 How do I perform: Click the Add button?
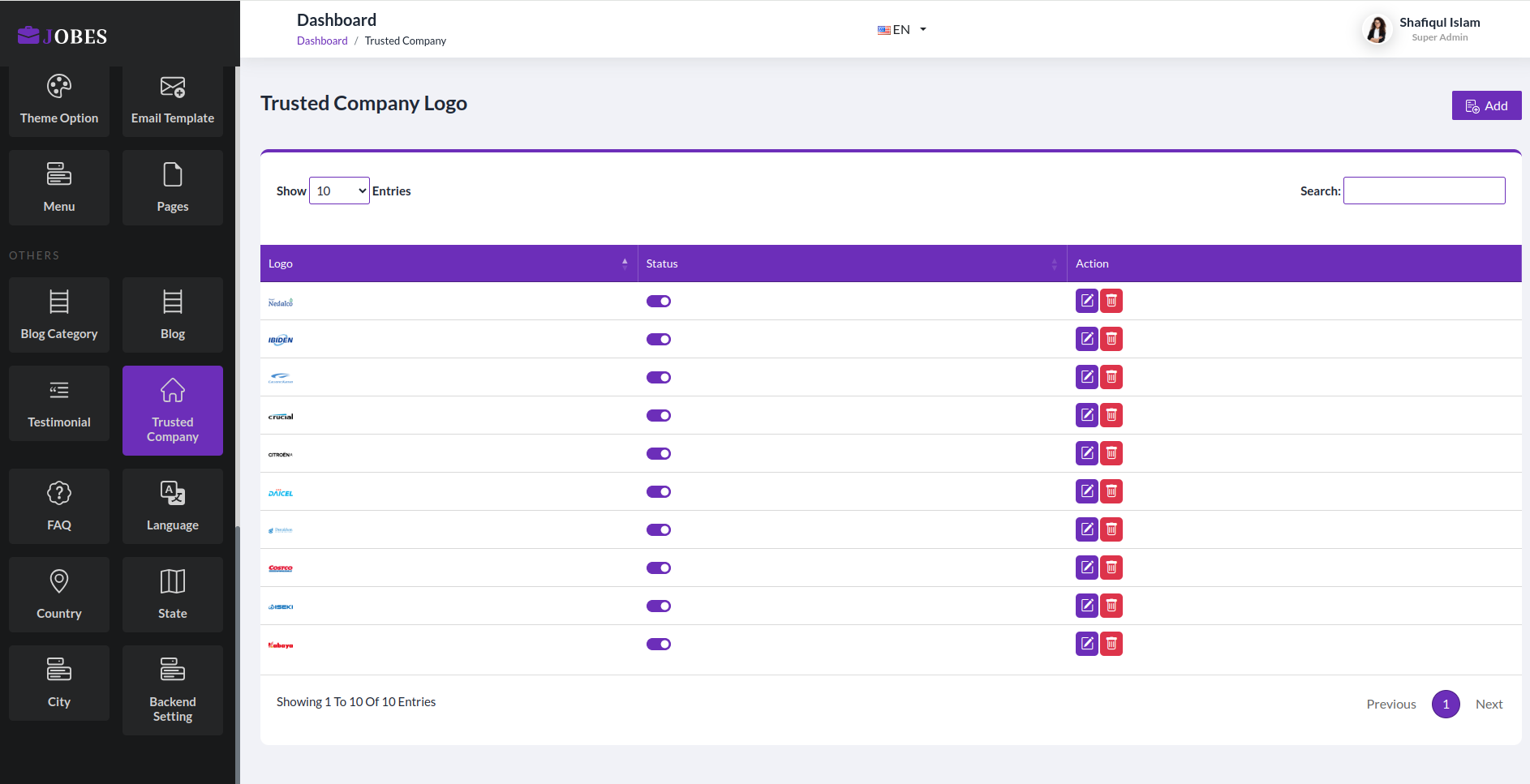(x=1486, y=105)
